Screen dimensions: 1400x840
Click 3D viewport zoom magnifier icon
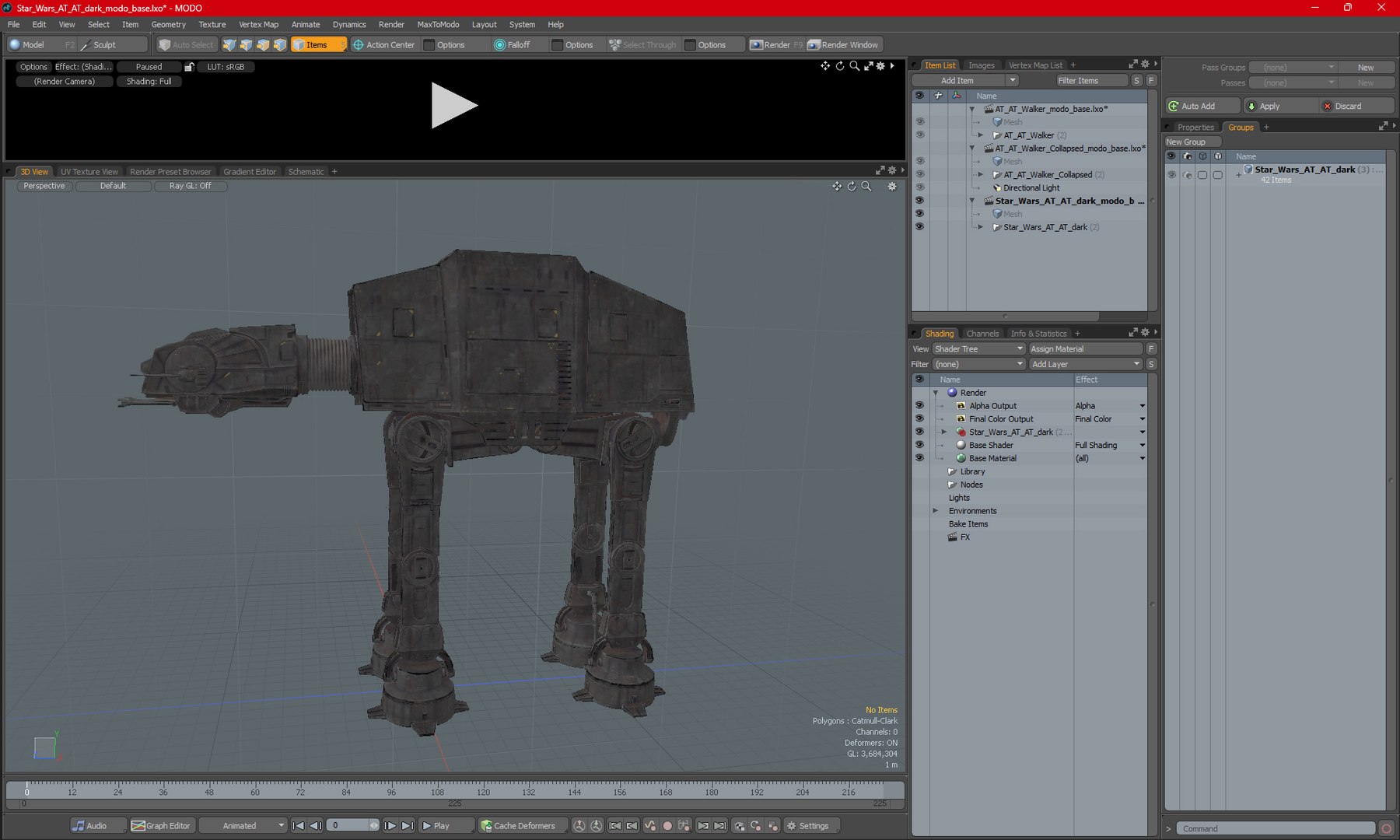coord(866,187)
